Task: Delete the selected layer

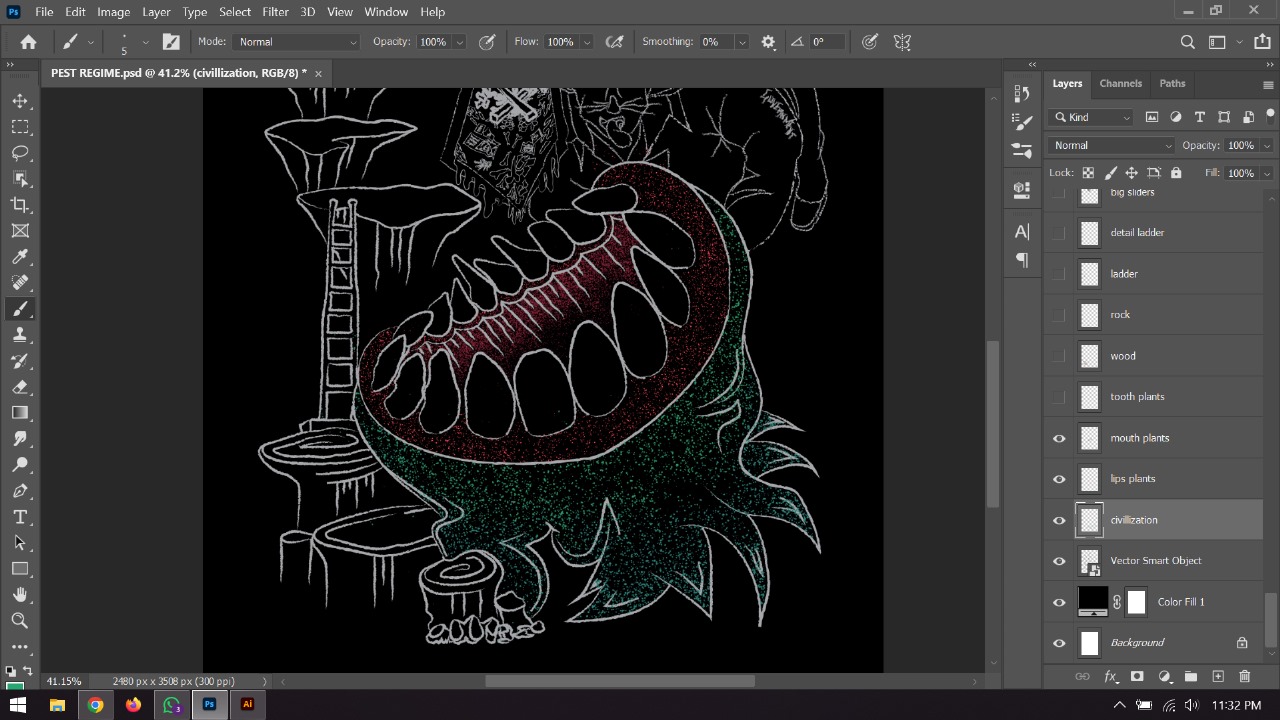Action: click(x=1245, y=677)
